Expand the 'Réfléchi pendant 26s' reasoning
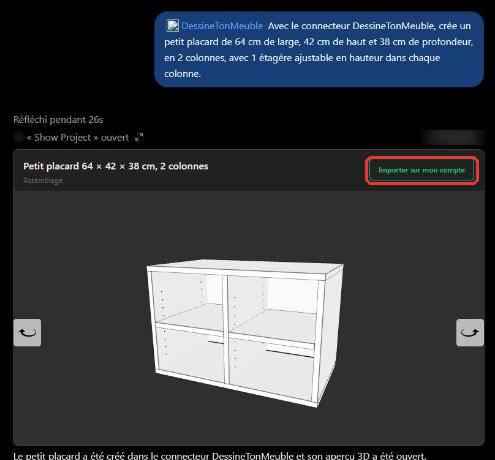Image resolution: width=495 pixels, height=460 pixels. [x=58, y=120]
